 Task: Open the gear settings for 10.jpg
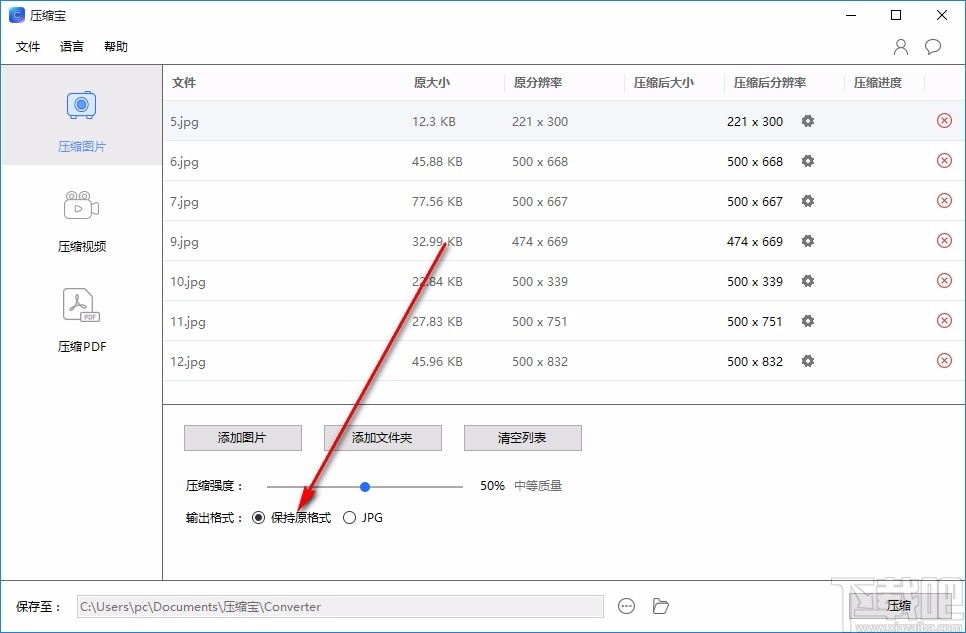click(807, 281)
